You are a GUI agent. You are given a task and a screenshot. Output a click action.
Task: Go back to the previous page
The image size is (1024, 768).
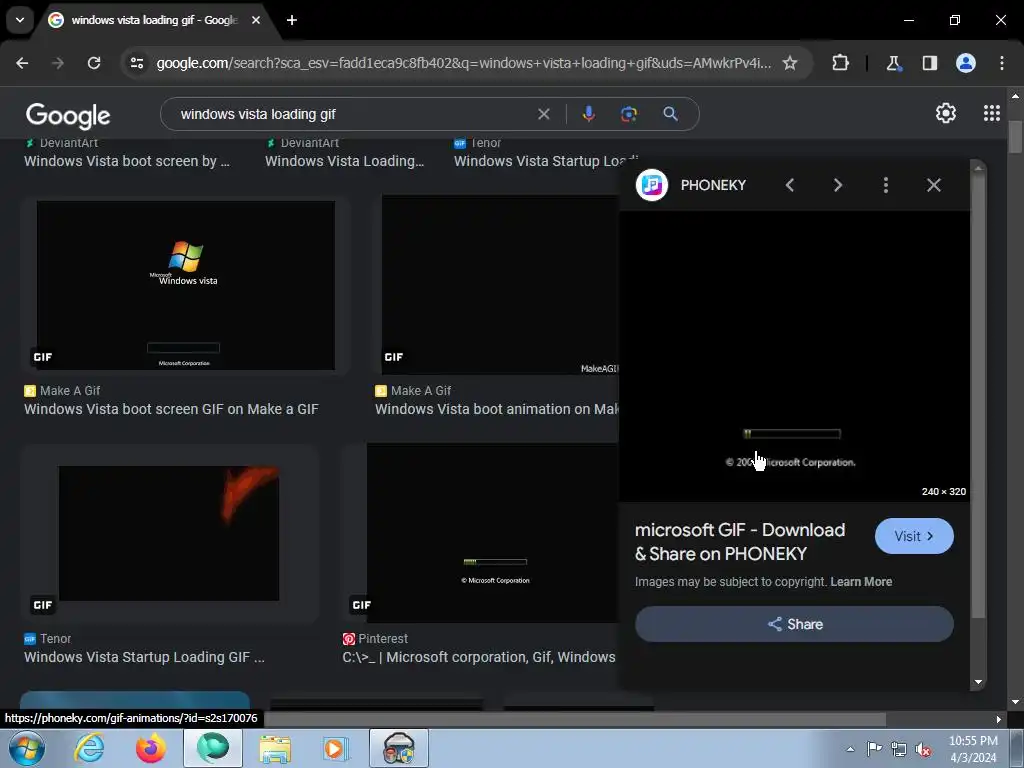[22, 63]
